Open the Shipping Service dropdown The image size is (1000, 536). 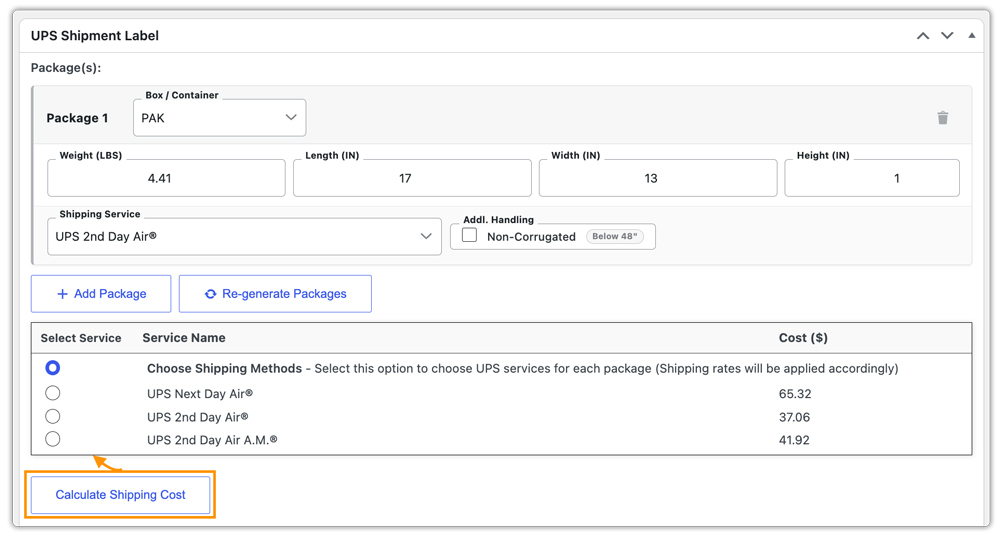(x=244, y=237)
